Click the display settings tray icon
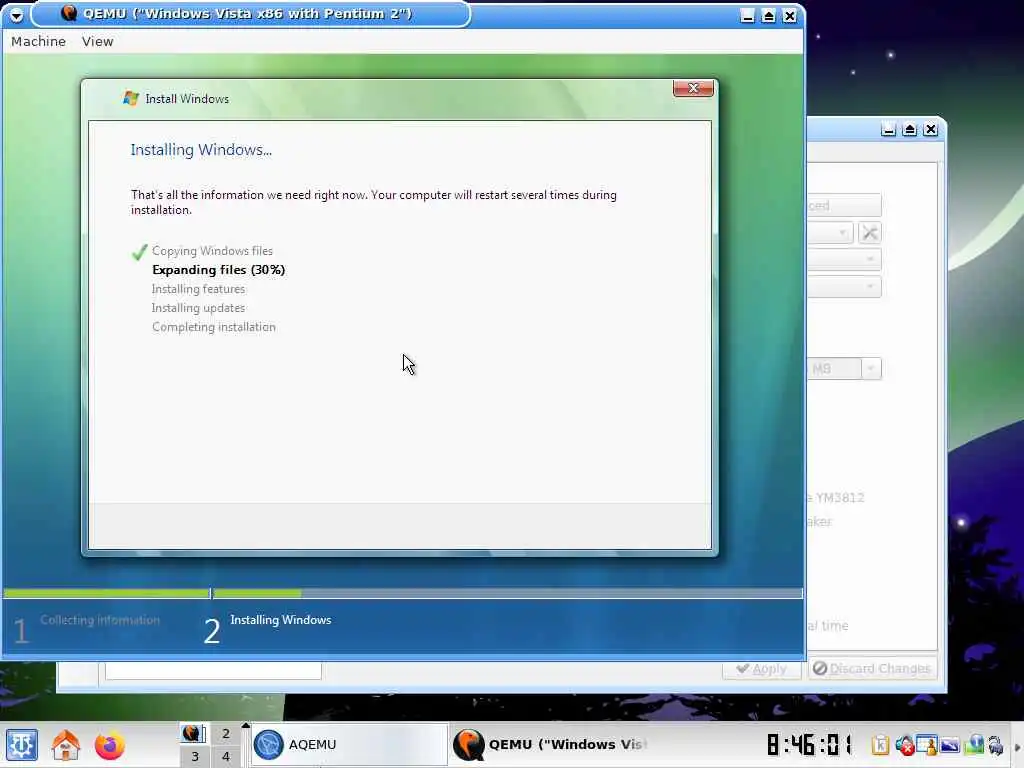1024x768 pixels. 950,745
